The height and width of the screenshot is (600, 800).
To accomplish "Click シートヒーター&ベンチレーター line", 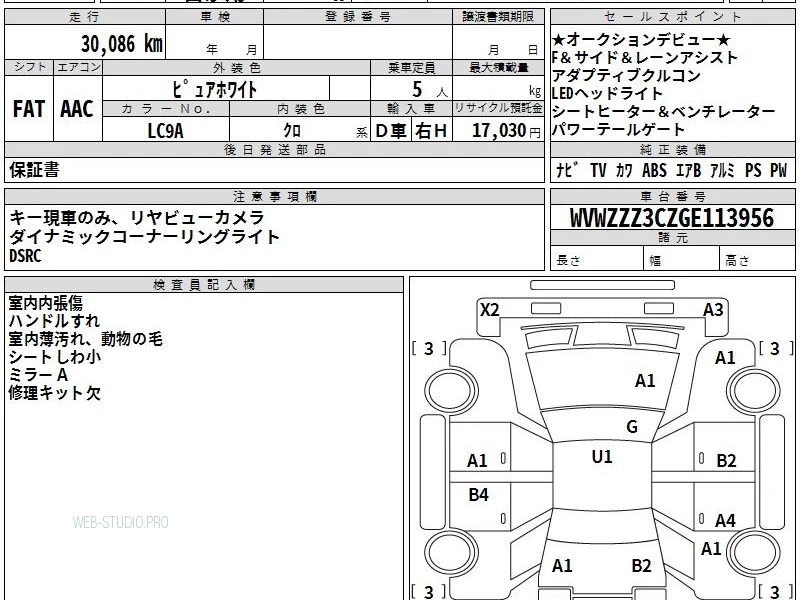I will click(x=663, y=111).
